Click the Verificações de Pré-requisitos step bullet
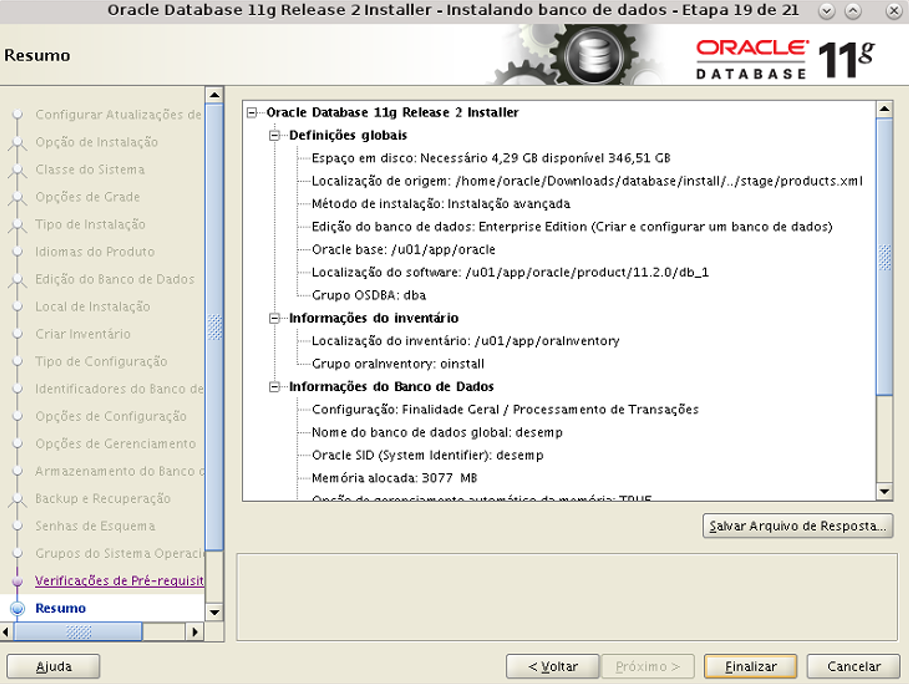This screenshot has height=684, width=909. 17,581
